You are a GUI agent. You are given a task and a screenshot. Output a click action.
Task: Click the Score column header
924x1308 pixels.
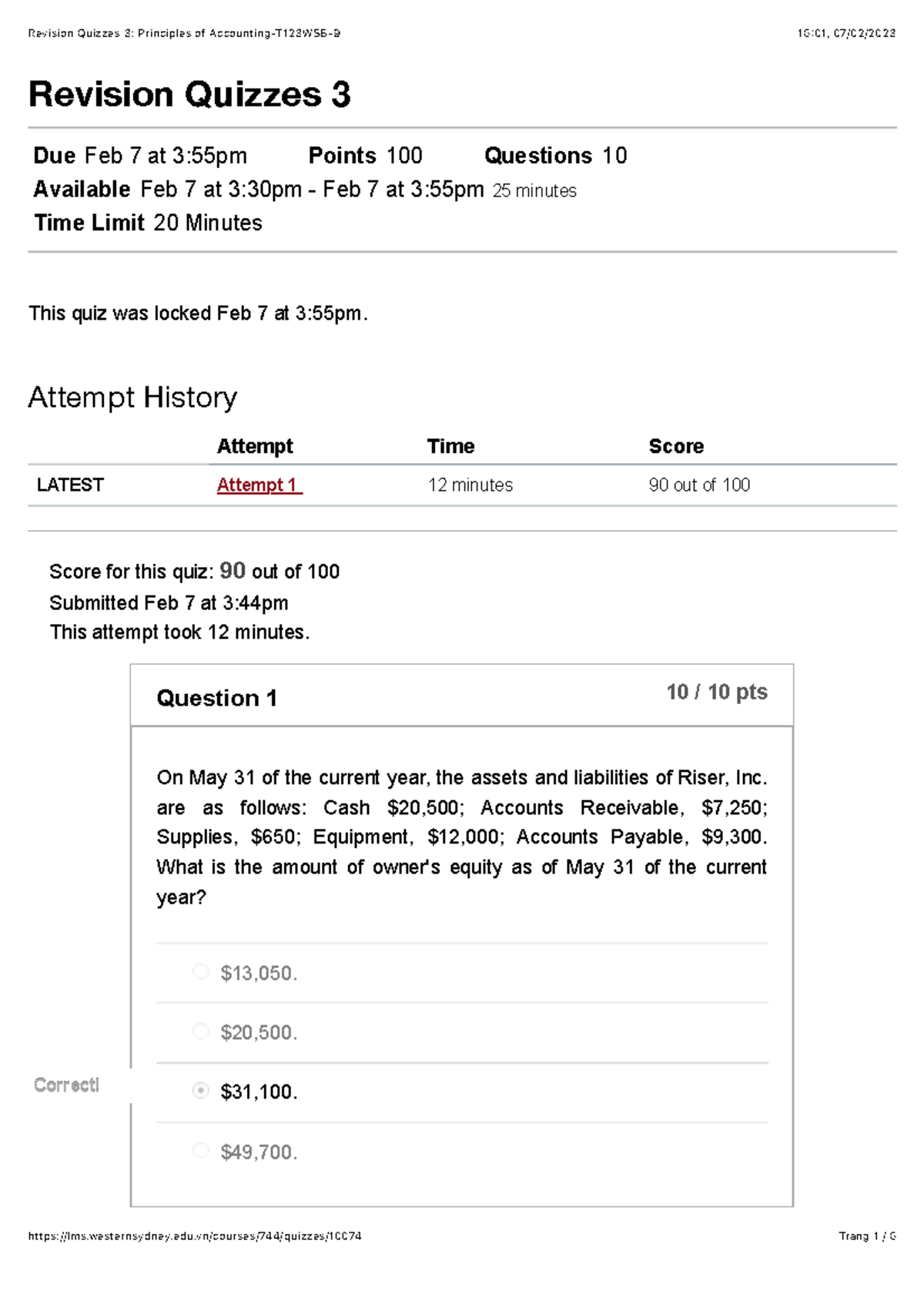pos(676,446)
